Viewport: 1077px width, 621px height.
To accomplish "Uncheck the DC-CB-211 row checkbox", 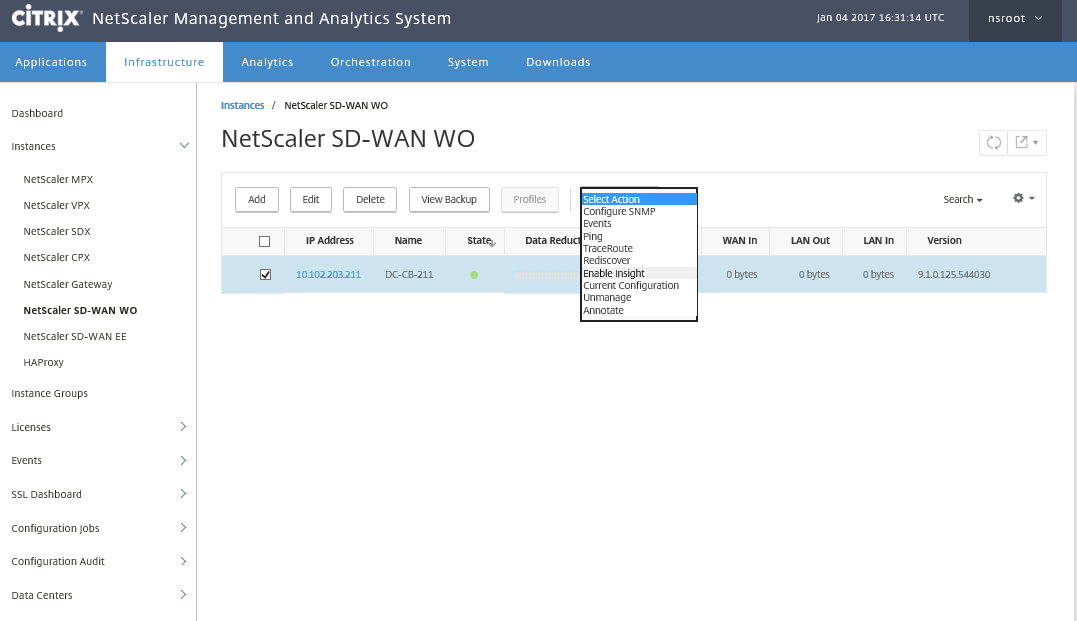I will pos(265,274).
